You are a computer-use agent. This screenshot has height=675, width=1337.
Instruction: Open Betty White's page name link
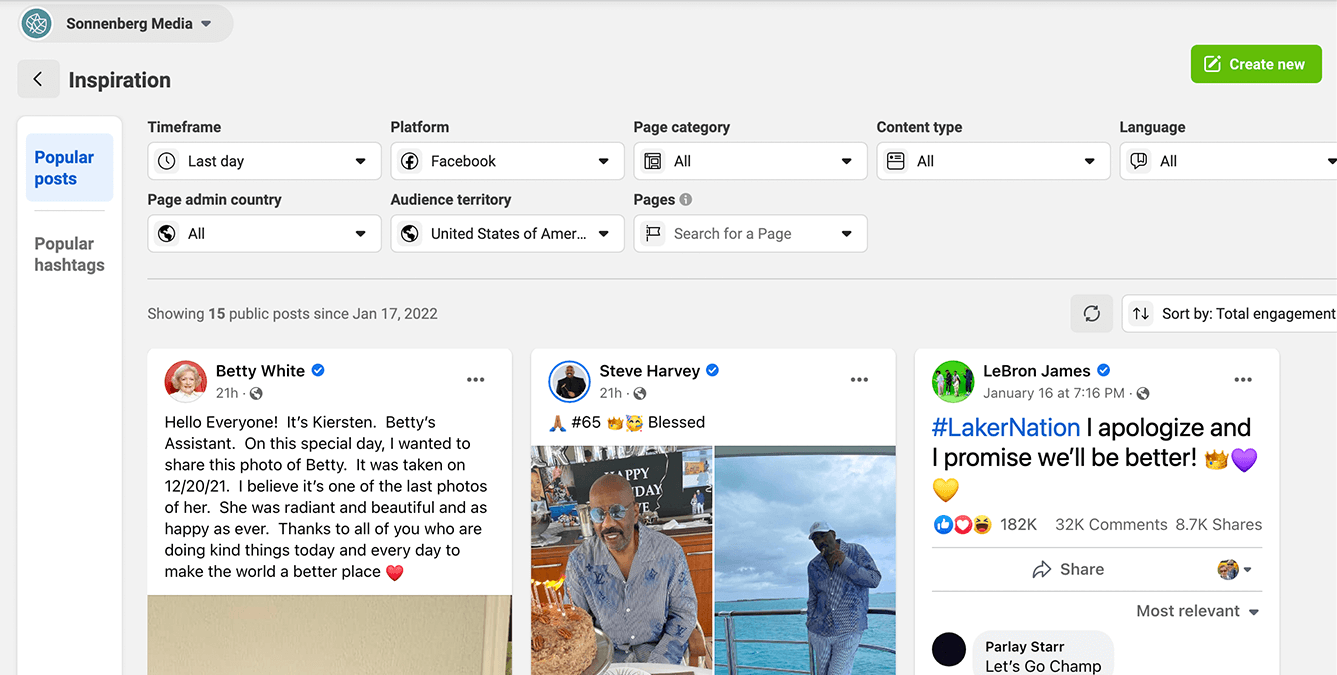click(260, 371)
